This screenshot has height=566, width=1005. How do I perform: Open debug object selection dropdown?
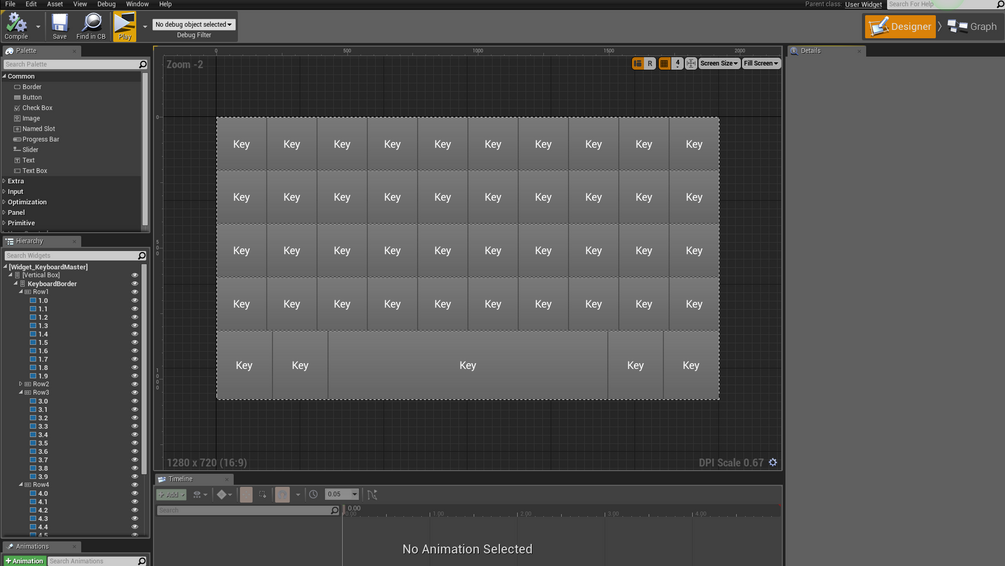tap(194, 24)
